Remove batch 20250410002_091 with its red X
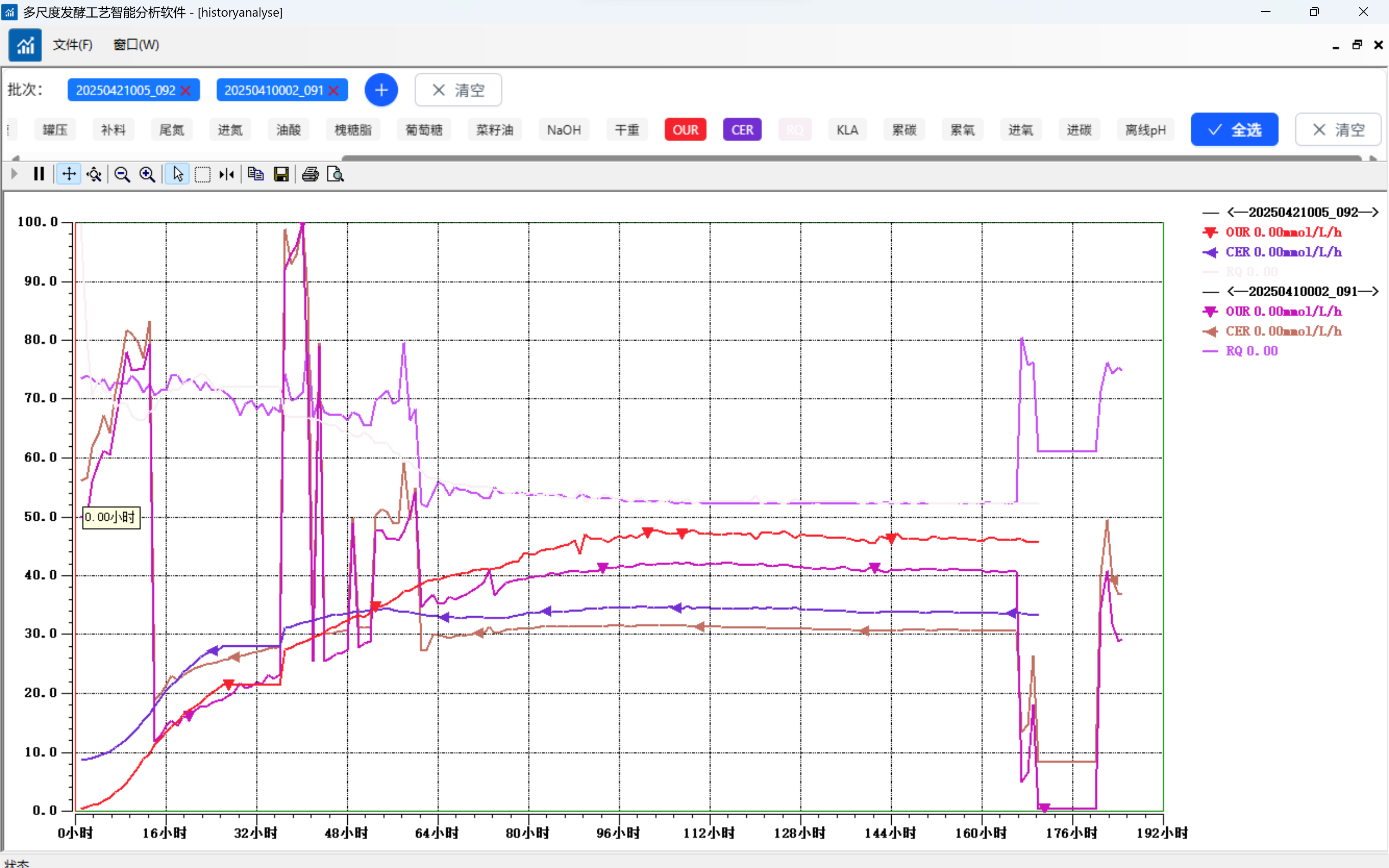The image size is (1389, 868). [333, 90]
